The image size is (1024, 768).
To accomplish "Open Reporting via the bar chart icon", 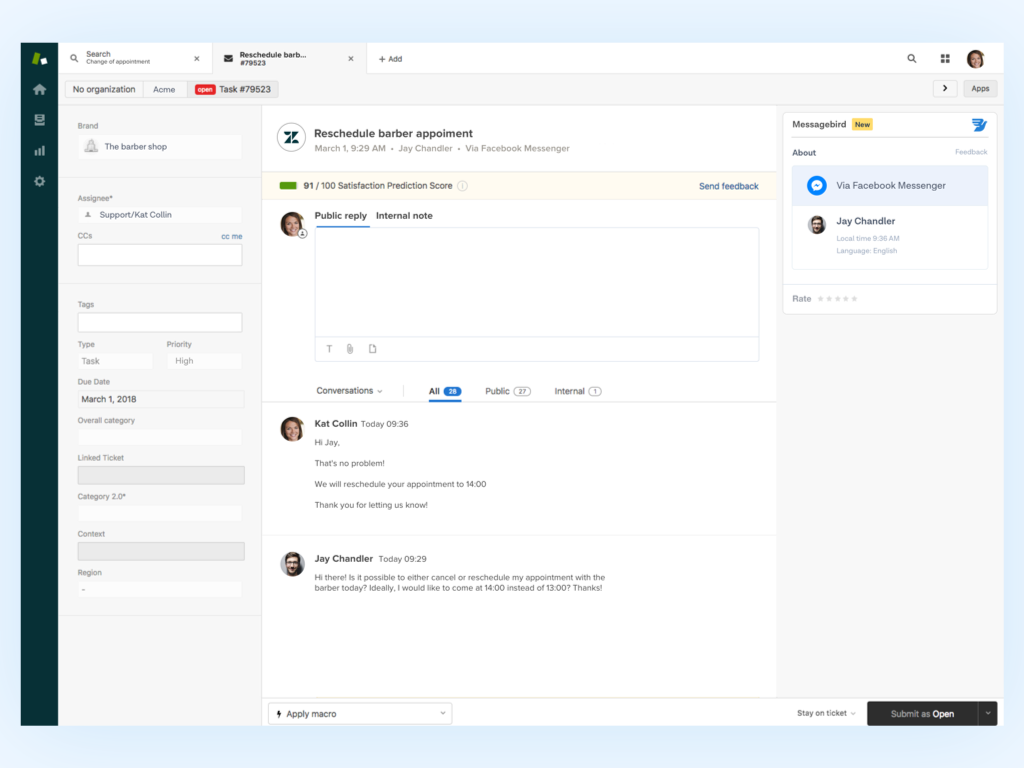I will click(x=38, y=150).
